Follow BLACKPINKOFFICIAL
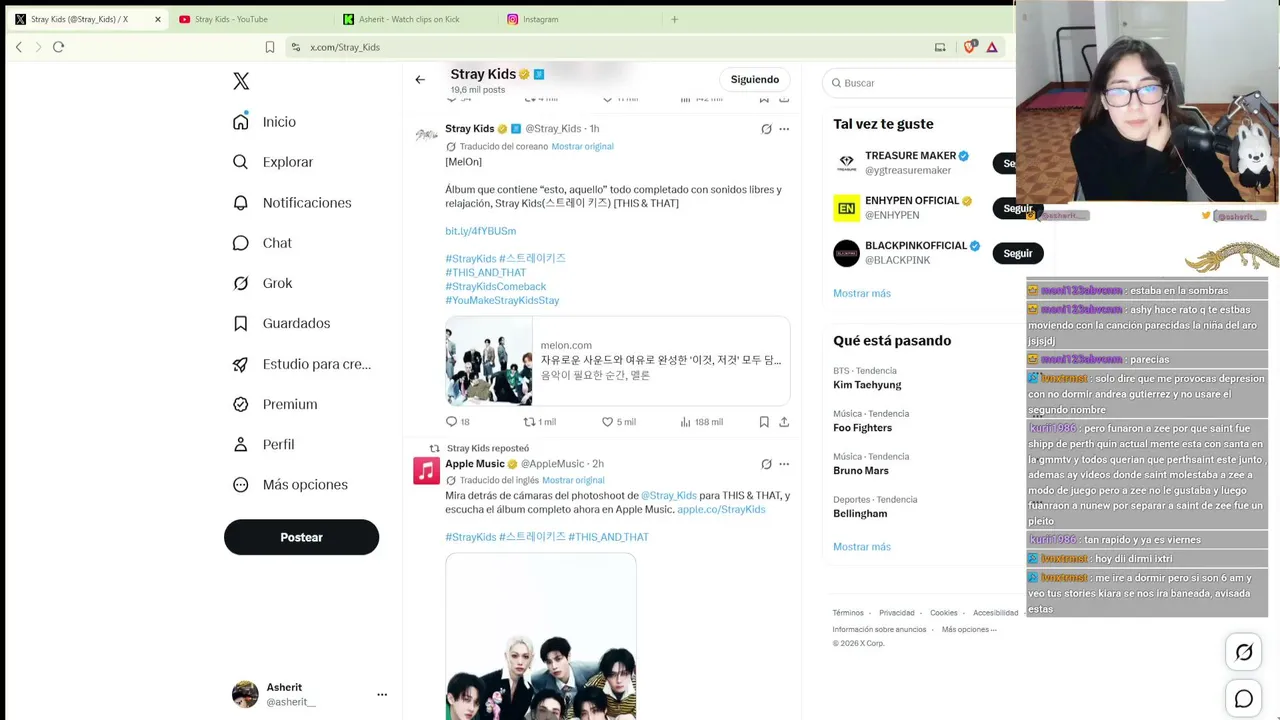Viewport: 1280px width, 720px height. pos(1018,253)
